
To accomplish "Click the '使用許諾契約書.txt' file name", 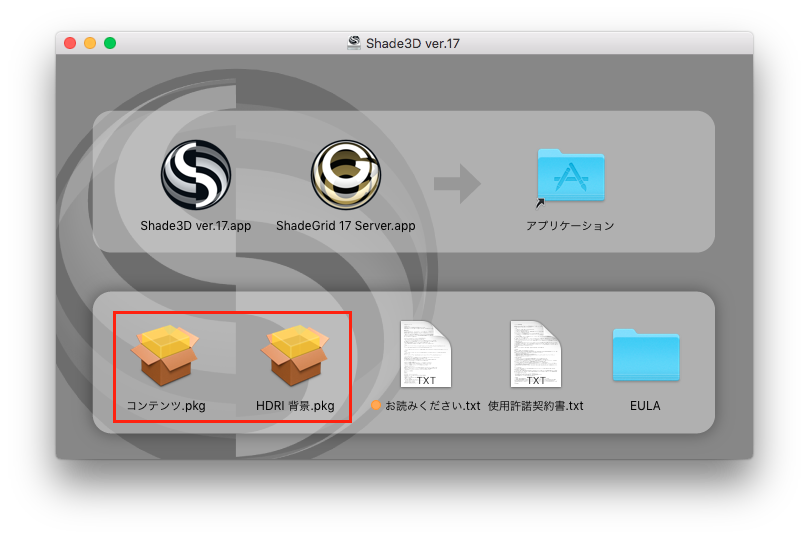I will tap(536, 406).
